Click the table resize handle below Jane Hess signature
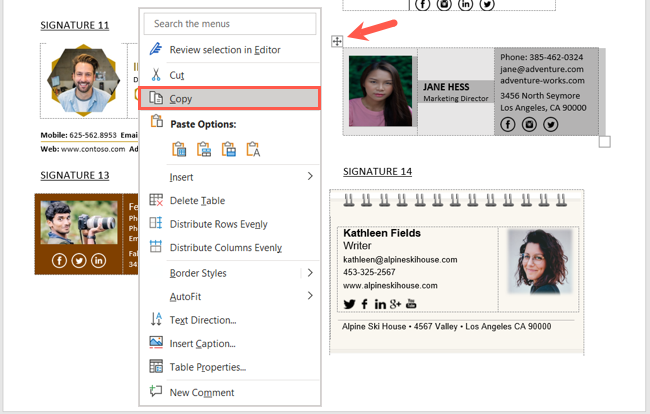650x414 pixels. tap(604, 142)
